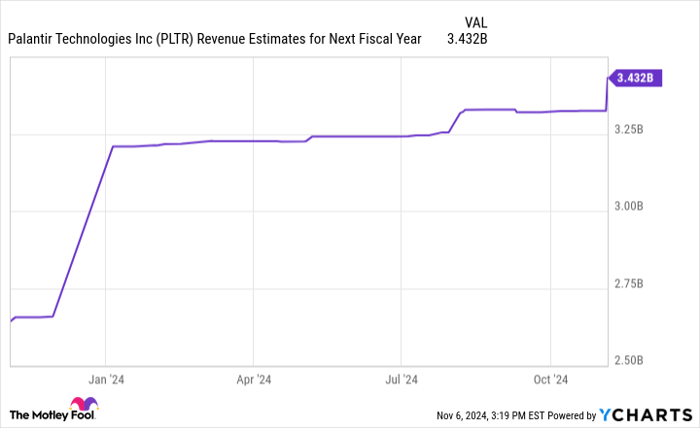Click the 3.00B y-axis label
Screen dimensions: 700x428
[632, 207]
